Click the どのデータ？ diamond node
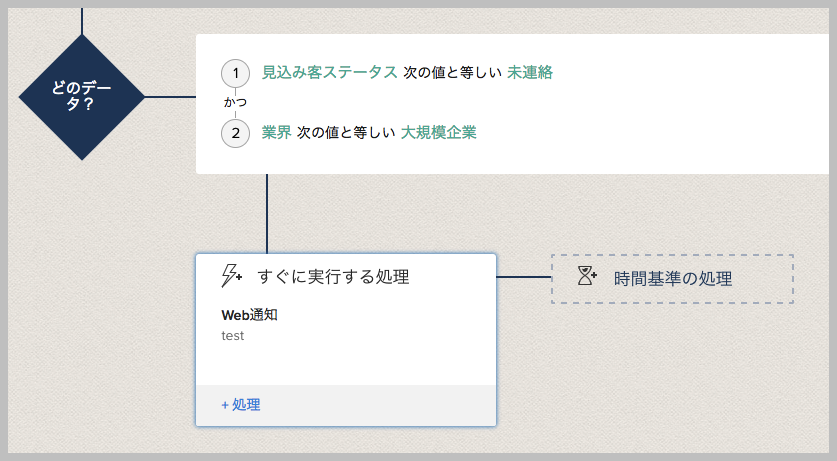Screen dimensions: 837x461 (82, 97)
